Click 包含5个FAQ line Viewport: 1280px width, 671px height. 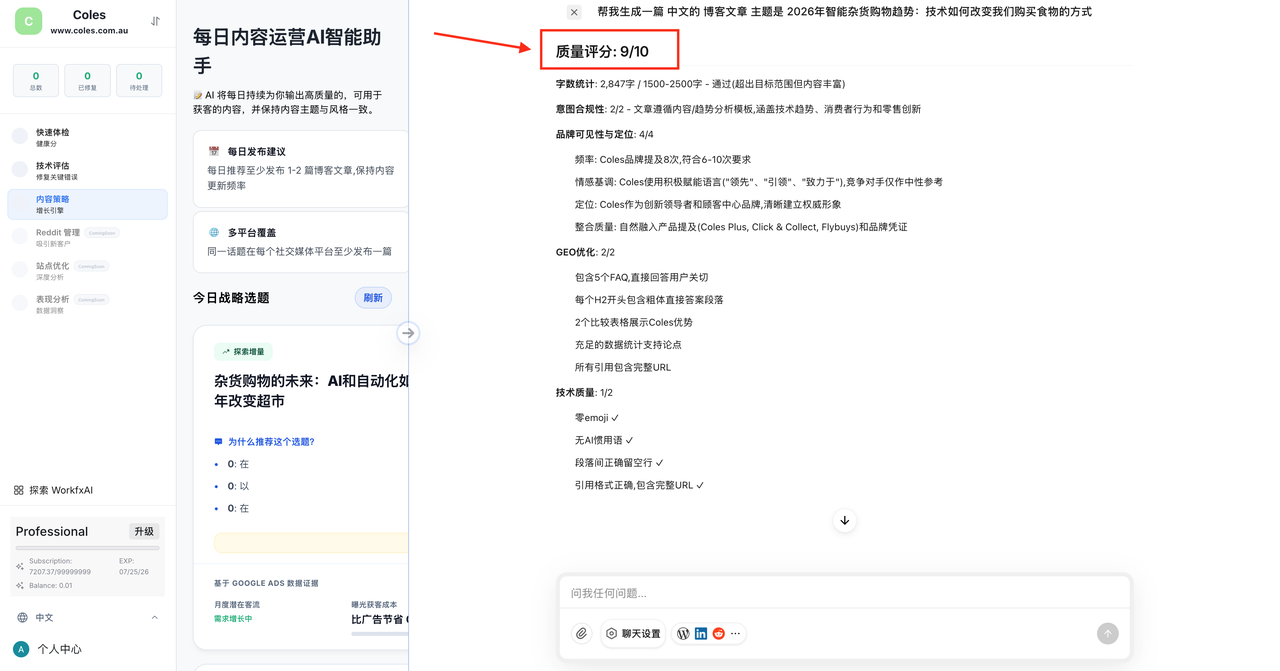pos(641,277)
